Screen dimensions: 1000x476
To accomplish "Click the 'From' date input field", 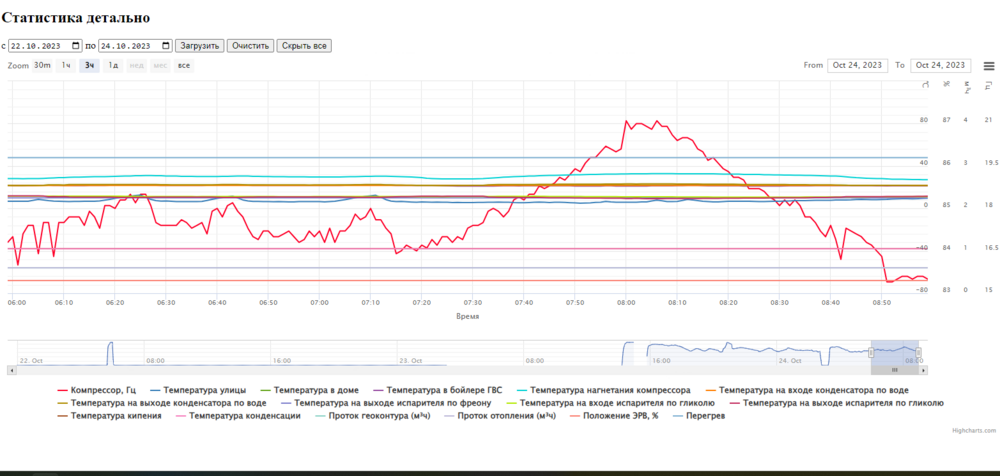I will (x=858, y=66).
